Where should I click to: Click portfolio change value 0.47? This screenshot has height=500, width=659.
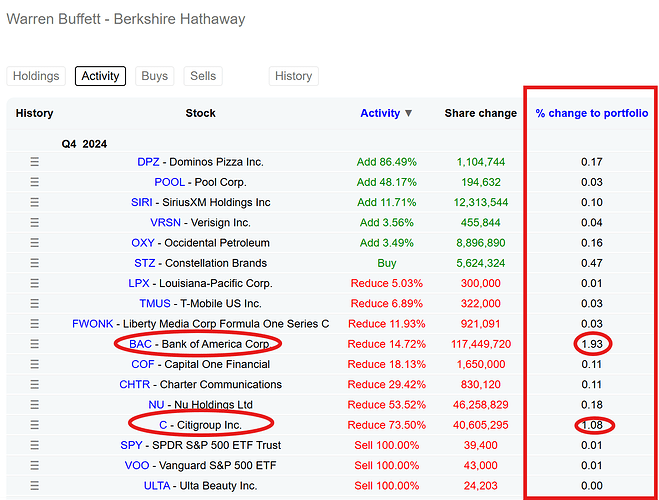pyautogui.click(x=592, y=263)
